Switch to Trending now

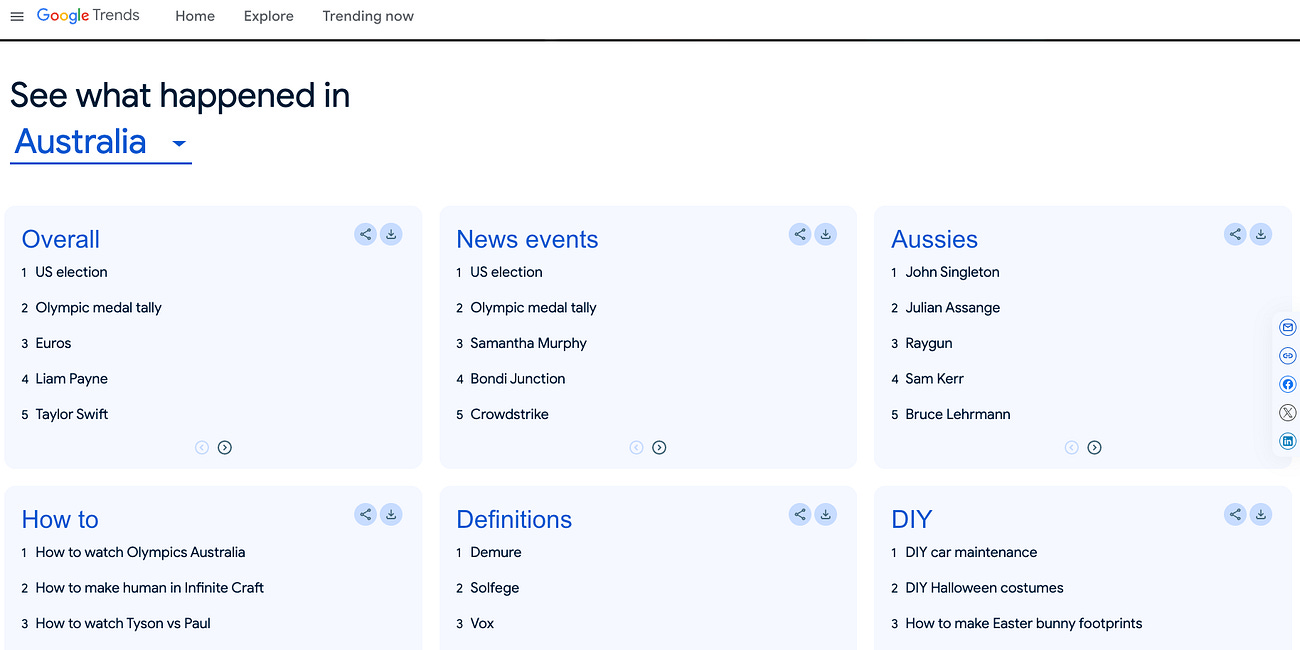[x=368, y=16]
